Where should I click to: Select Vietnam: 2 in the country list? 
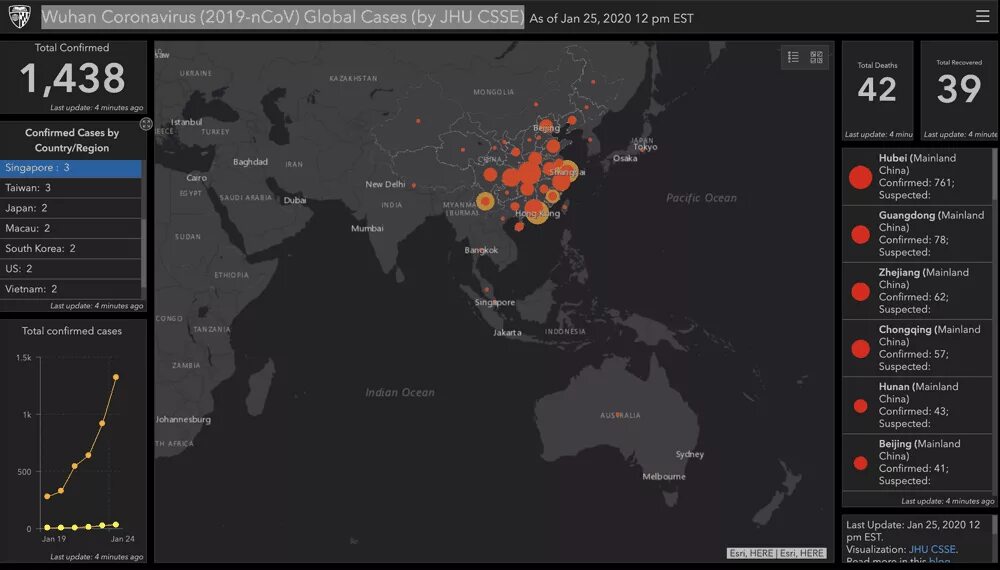pos(71,289)
